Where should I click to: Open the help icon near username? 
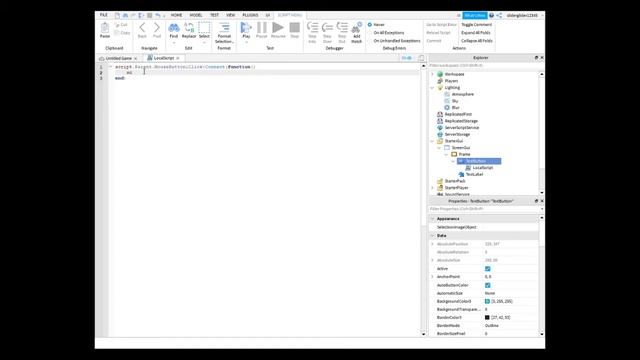tap(491, 15)
